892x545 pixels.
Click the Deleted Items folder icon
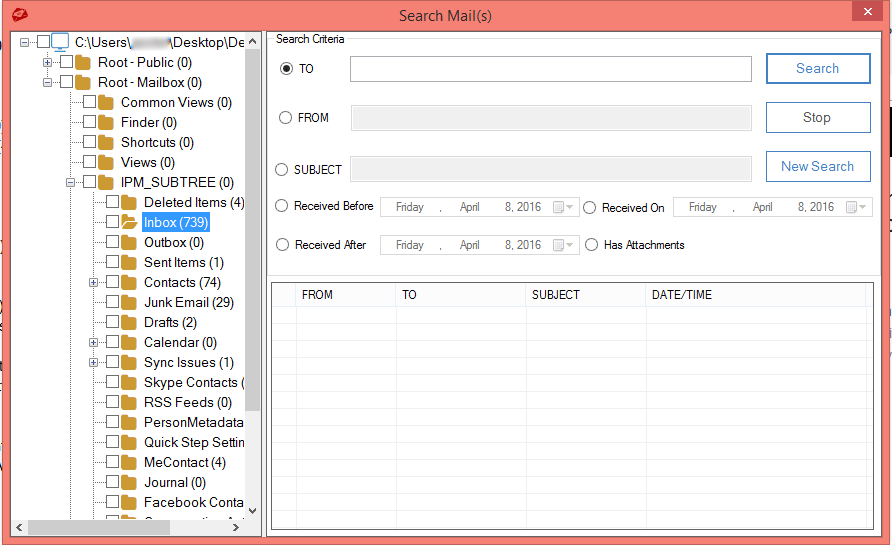[x=129, y=202]
